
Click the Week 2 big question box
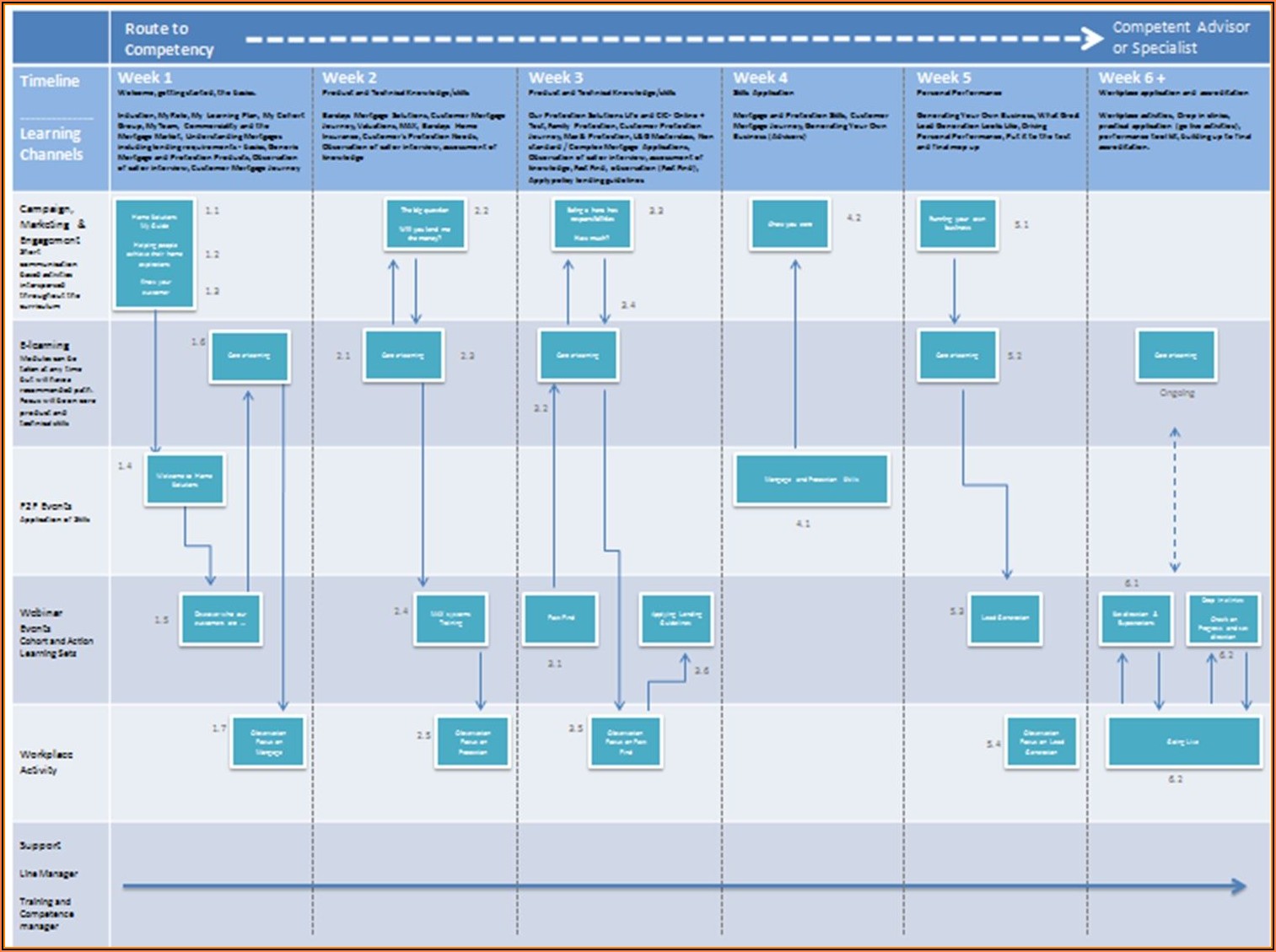425,223
